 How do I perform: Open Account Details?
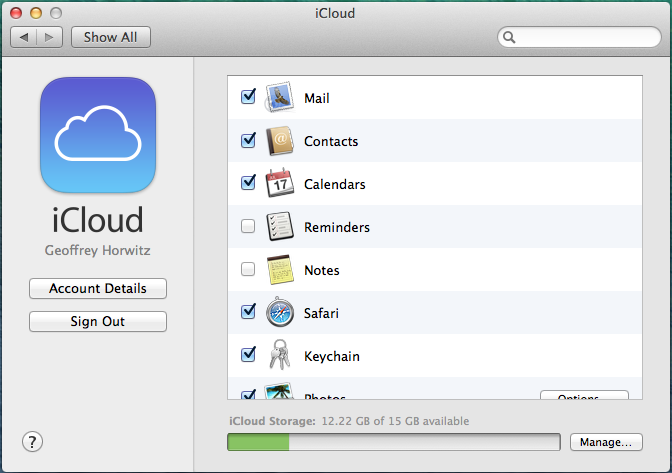point(98,288)
